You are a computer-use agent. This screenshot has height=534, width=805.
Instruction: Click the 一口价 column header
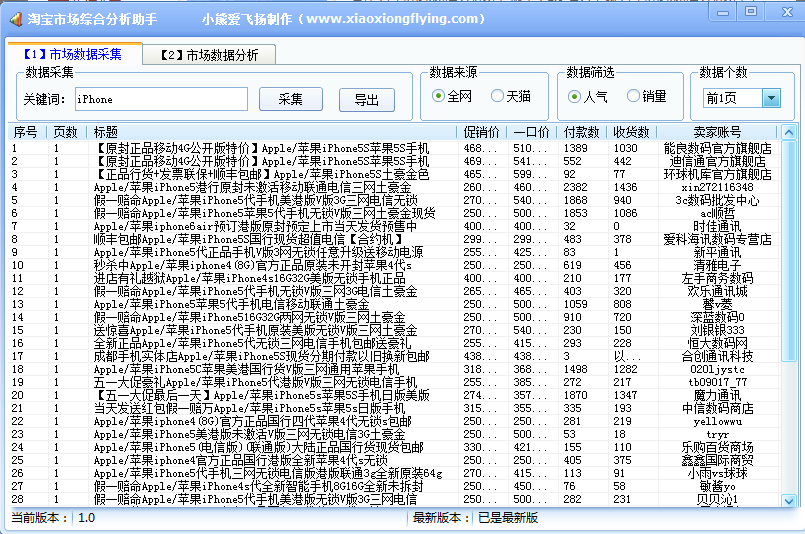pos(531,132)
